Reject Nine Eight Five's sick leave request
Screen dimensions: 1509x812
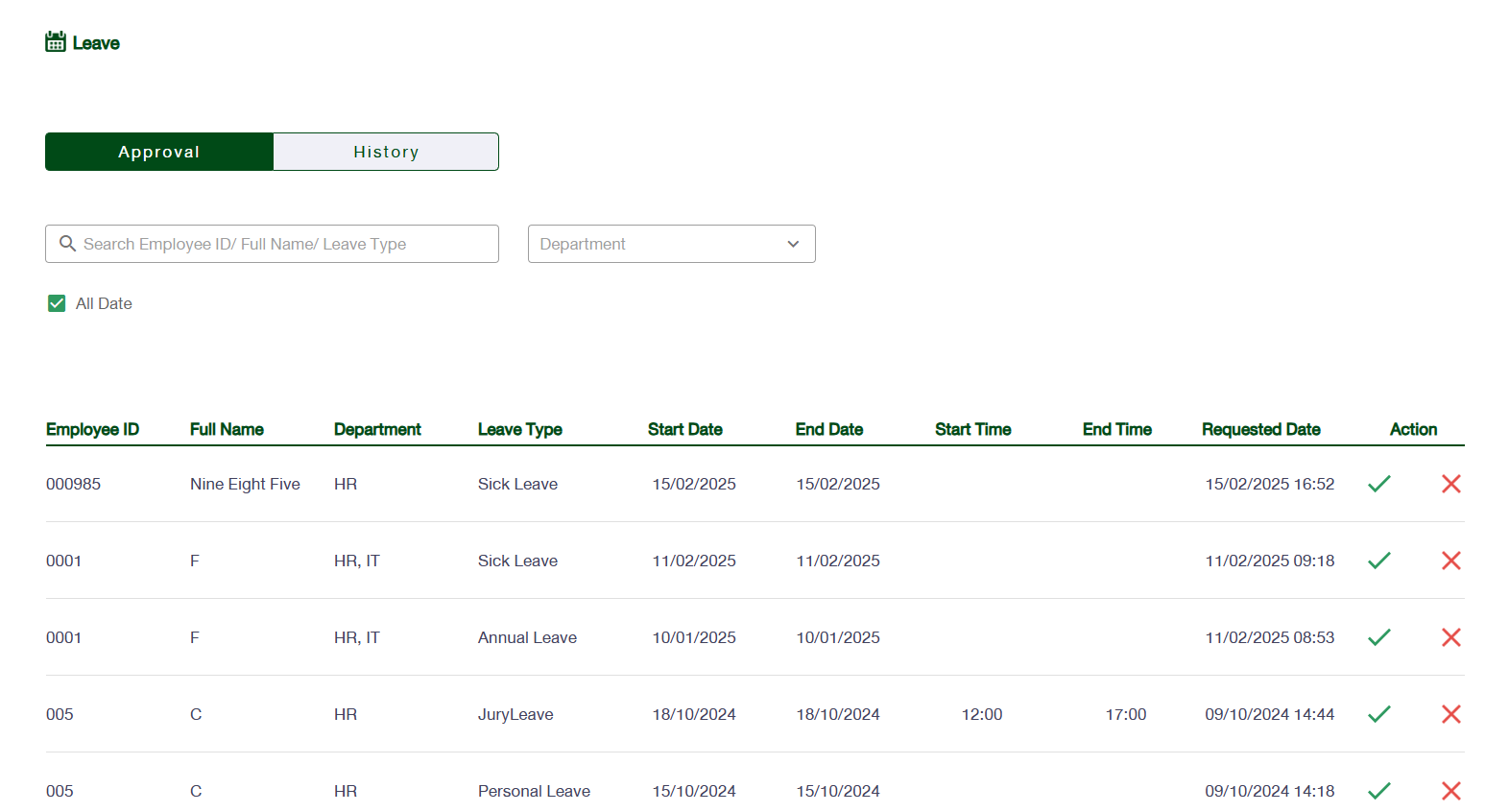(1450, 484)
